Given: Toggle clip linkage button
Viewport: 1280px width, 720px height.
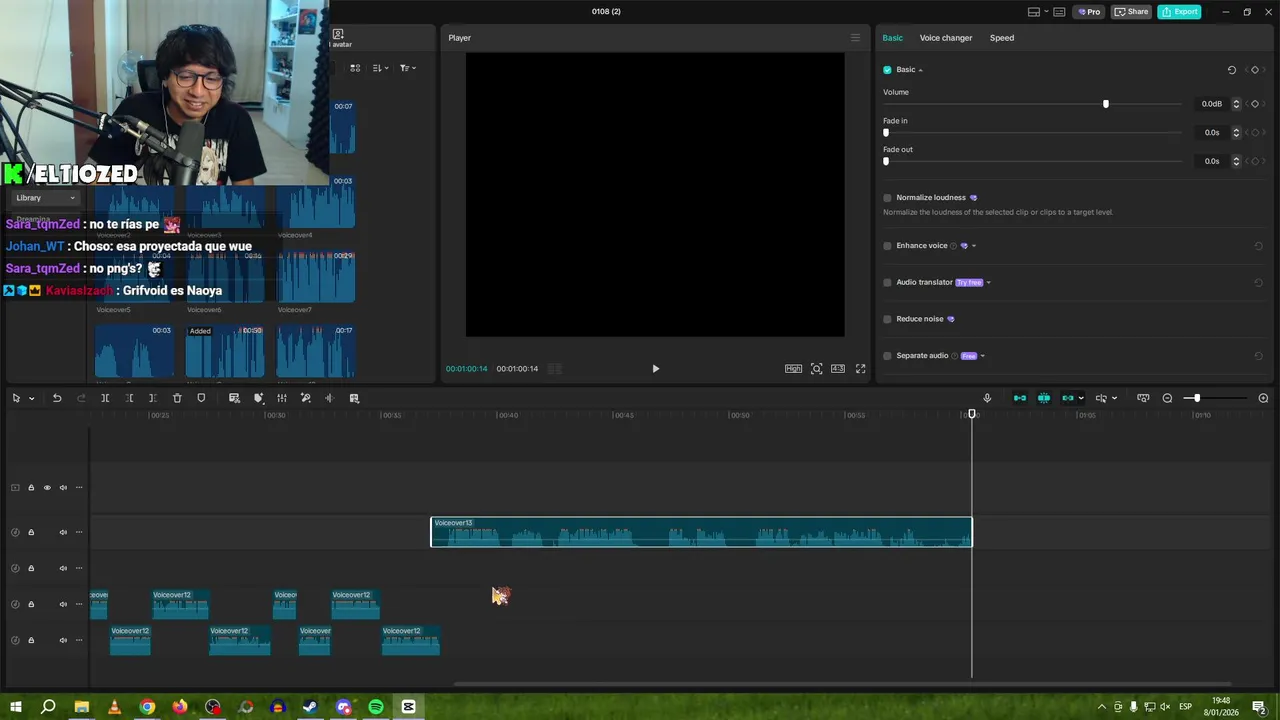Looking at the screenshot, I should [1068, 398].
